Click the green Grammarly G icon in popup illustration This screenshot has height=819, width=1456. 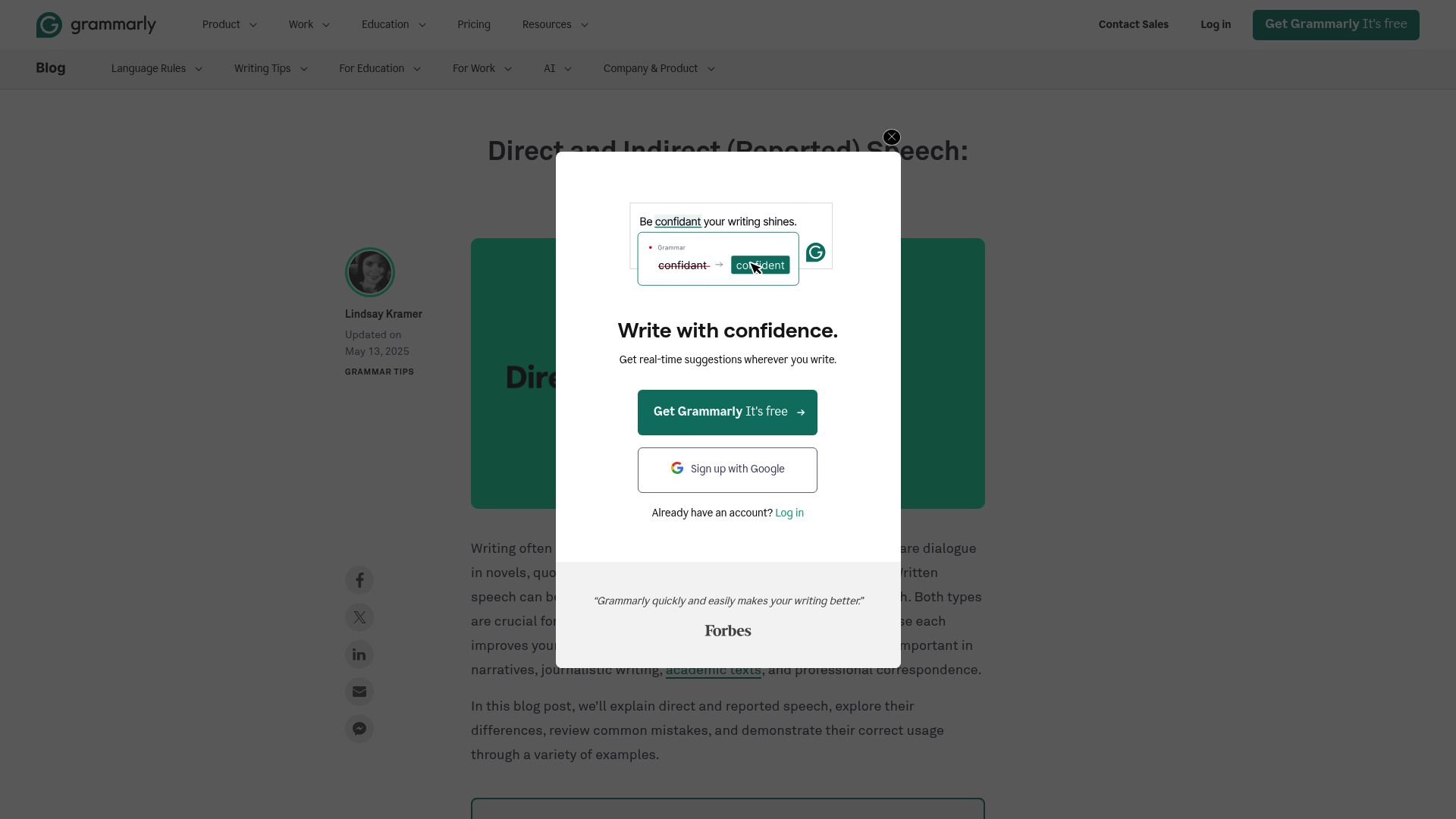click(x=815, y=253)
